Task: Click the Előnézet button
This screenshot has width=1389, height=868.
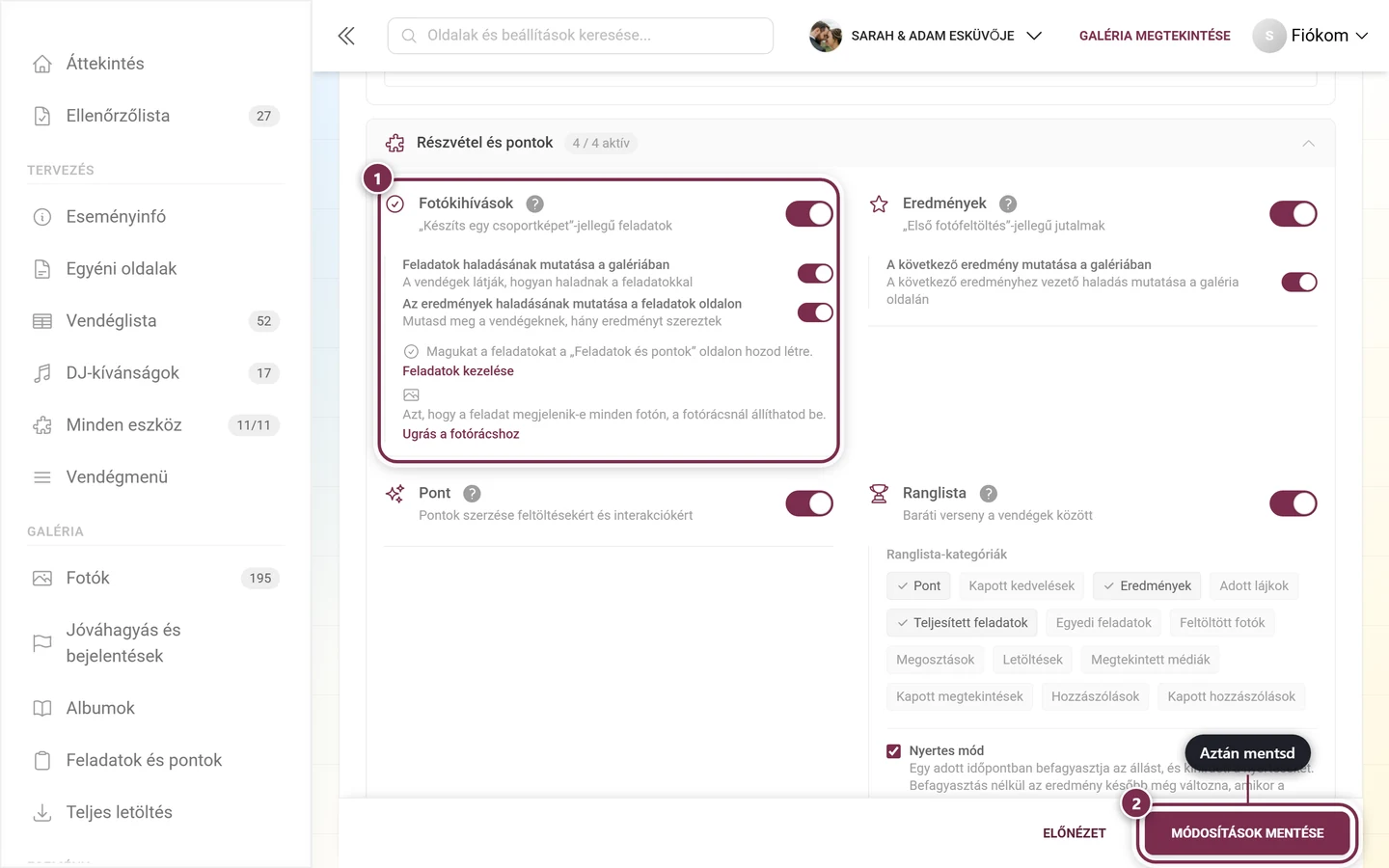Action: coord(1075,833)
